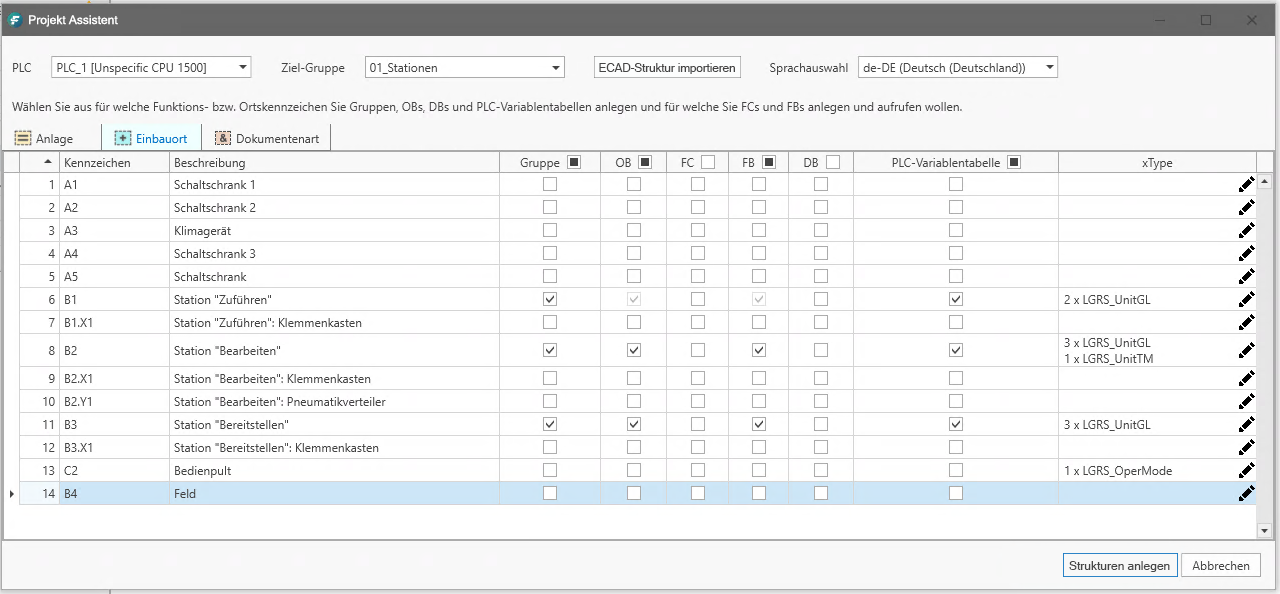Click the Einbauort tab icon
Screen dimensions: 1280x594
pos(122,138)
